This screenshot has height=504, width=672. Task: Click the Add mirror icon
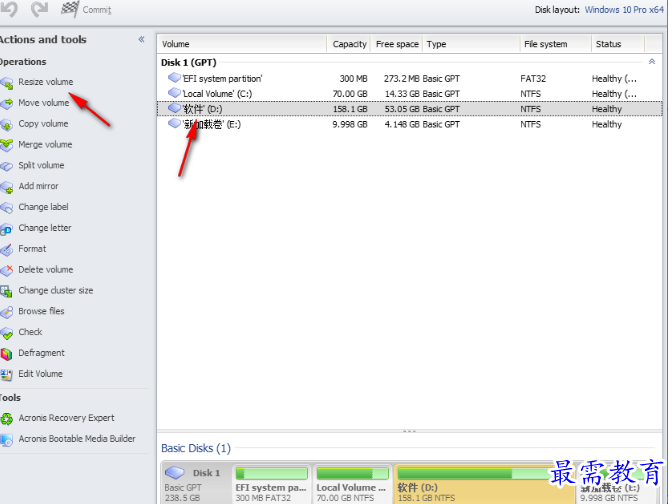(x=7, y=187)
